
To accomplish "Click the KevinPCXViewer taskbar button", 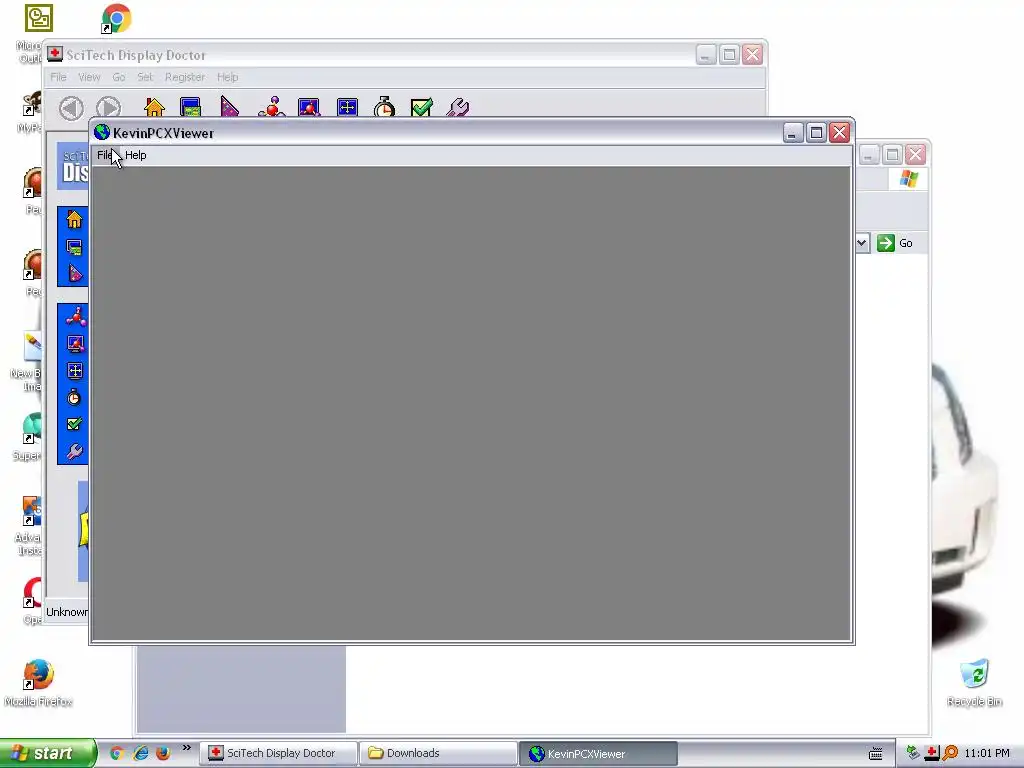I will [598, 753].
